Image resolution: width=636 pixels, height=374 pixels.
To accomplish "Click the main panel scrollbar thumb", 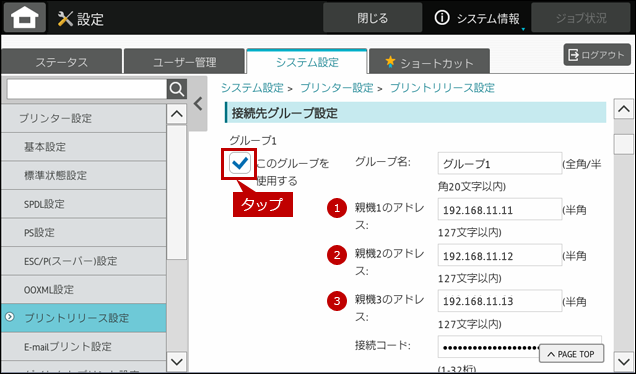I will 623,144.
